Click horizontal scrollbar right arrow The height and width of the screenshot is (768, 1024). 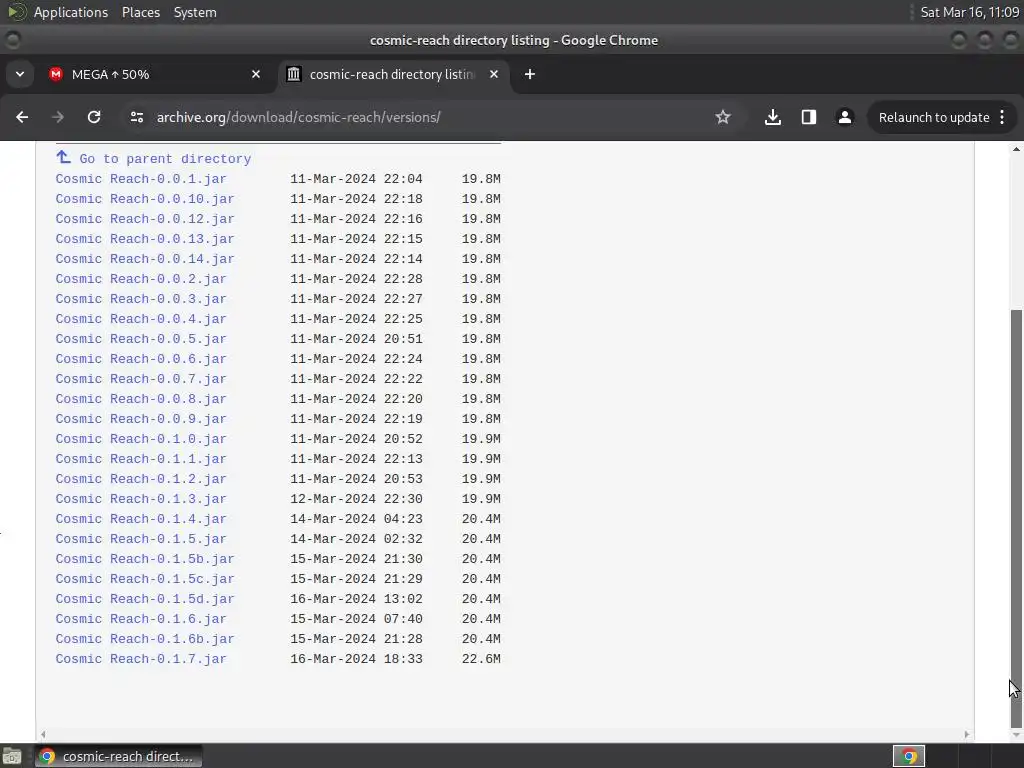(967, 734)
